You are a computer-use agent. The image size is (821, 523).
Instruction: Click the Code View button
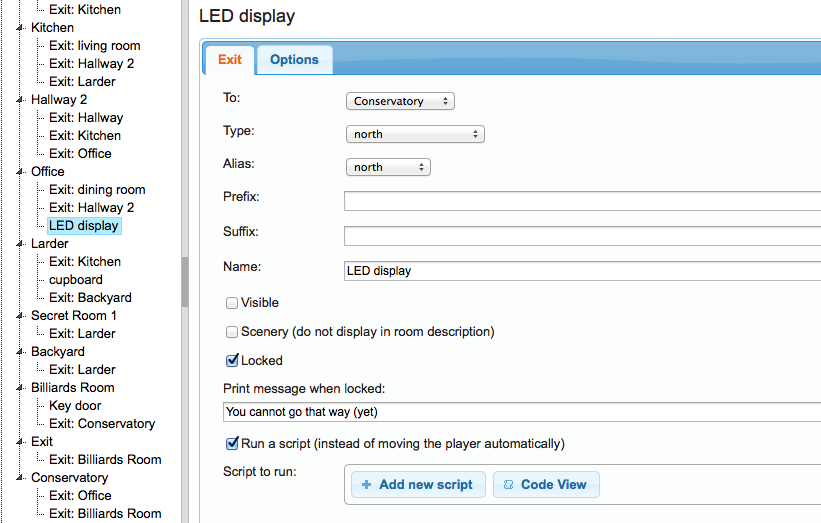(x=545, y=485)
